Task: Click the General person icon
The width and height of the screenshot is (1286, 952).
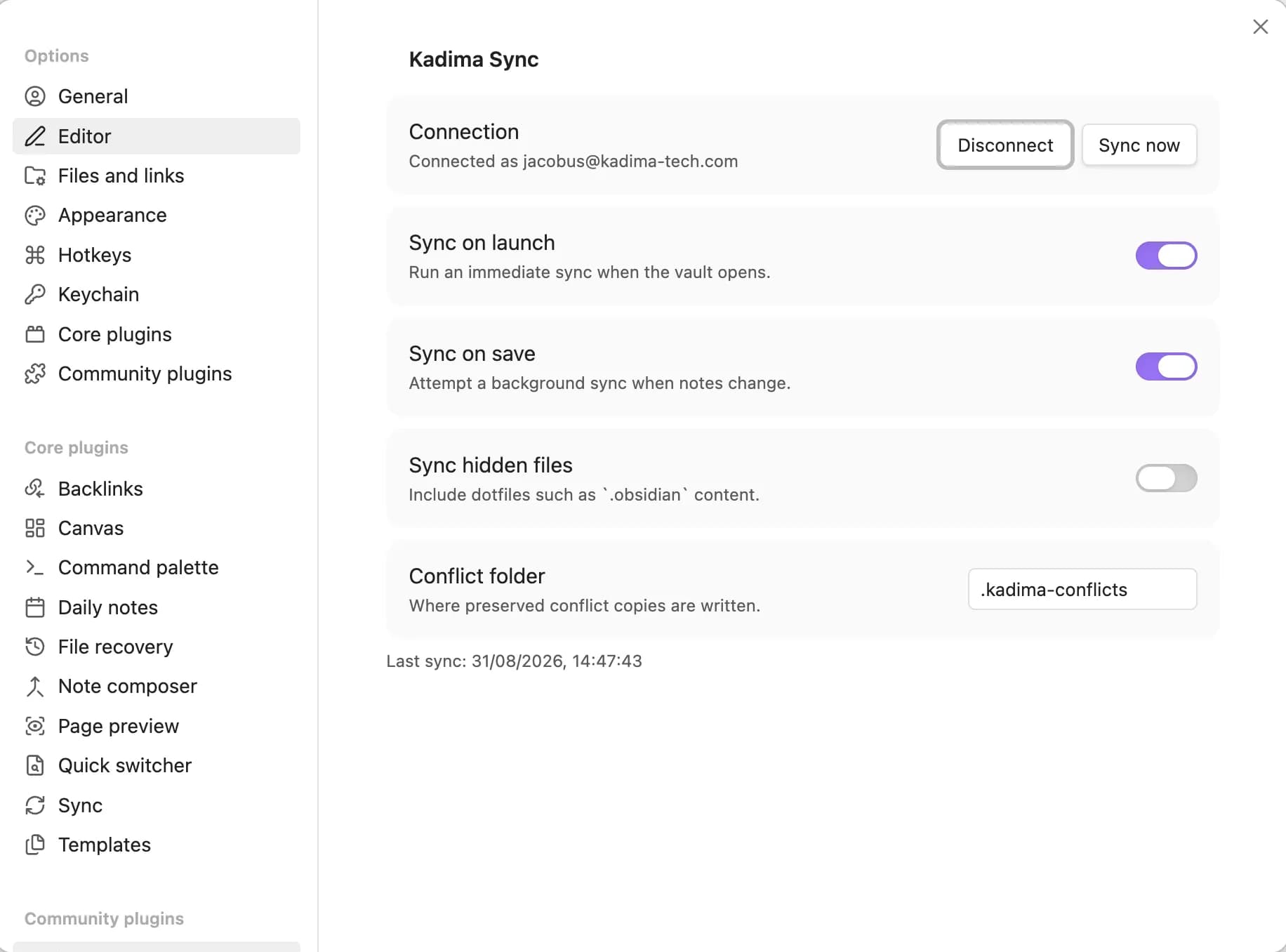Action: (x=35, y=96)
